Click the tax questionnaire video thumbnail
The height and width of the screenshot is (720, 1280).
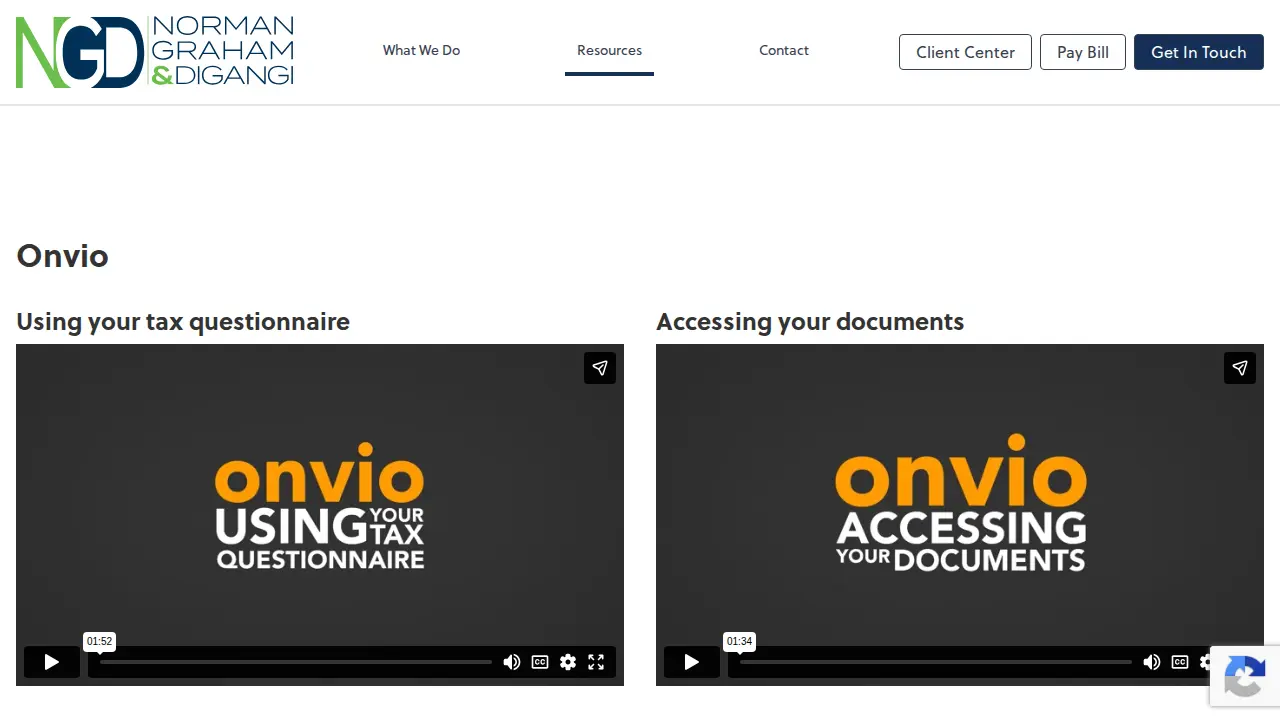coord(320,515)
